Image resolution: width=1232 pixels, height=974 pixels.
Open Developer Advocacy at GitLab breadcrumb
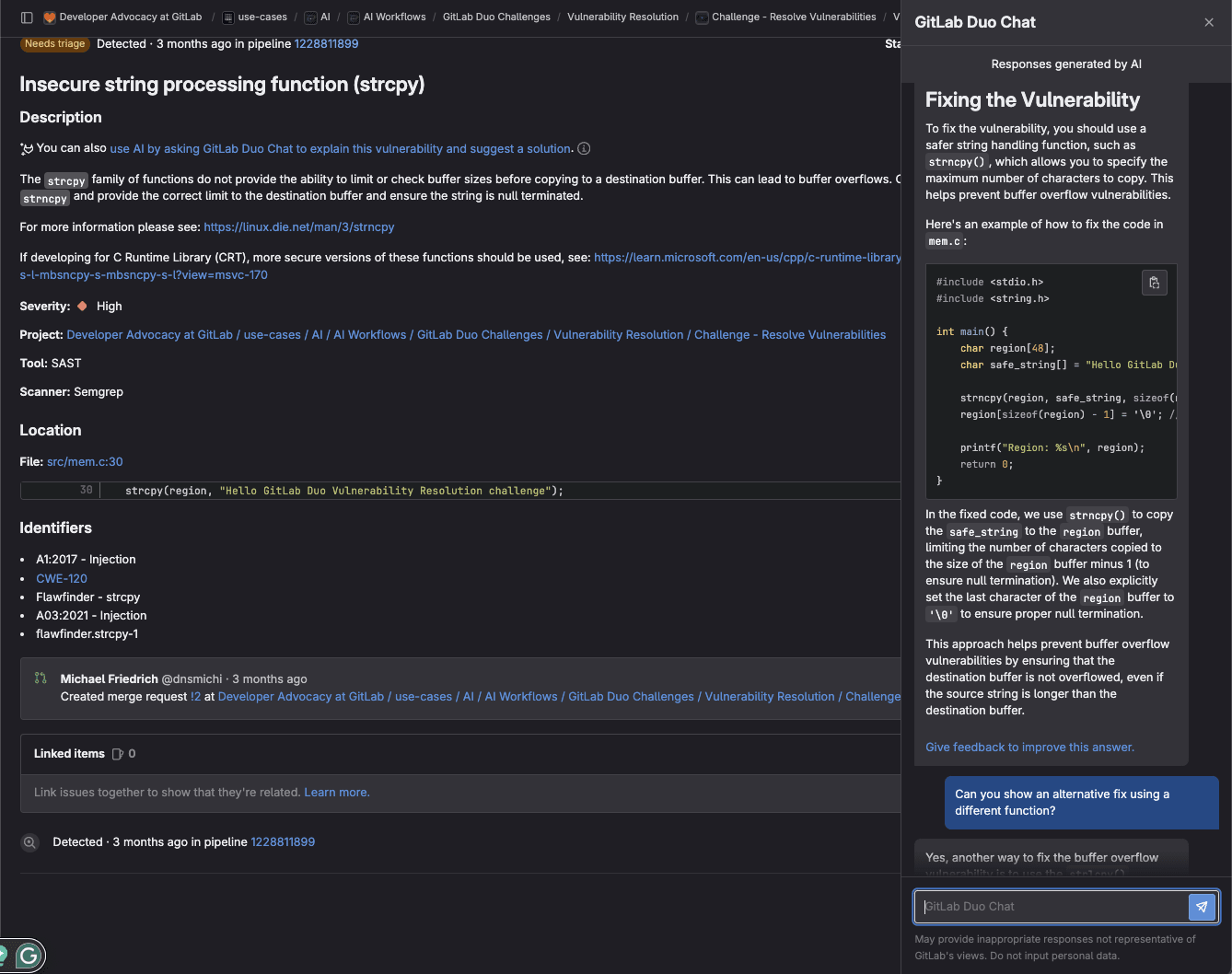[x=131, y=17]
